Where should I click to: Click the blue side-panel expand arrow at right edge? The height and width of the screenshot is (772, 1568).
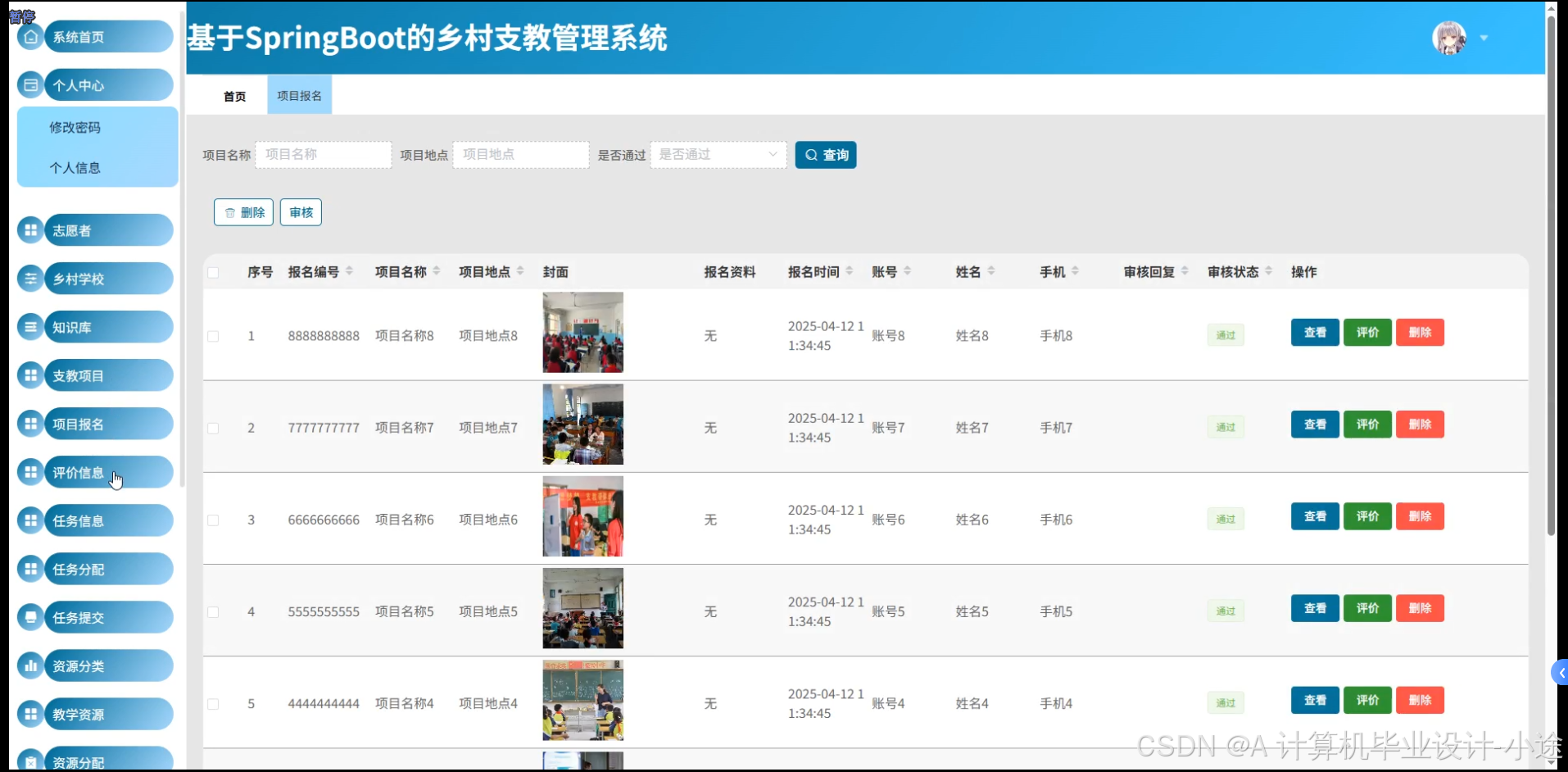(1560, 673)
